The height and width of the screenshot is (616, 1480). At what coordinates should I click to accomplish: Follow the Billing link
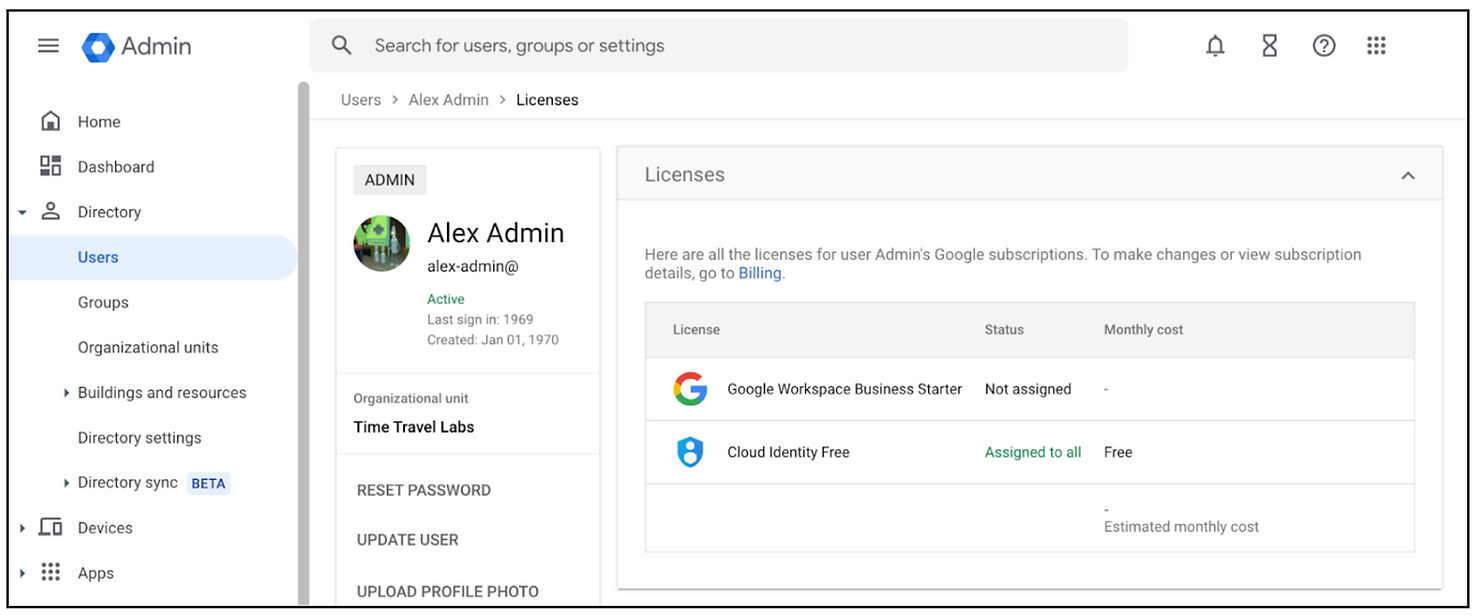pos(760,273)
